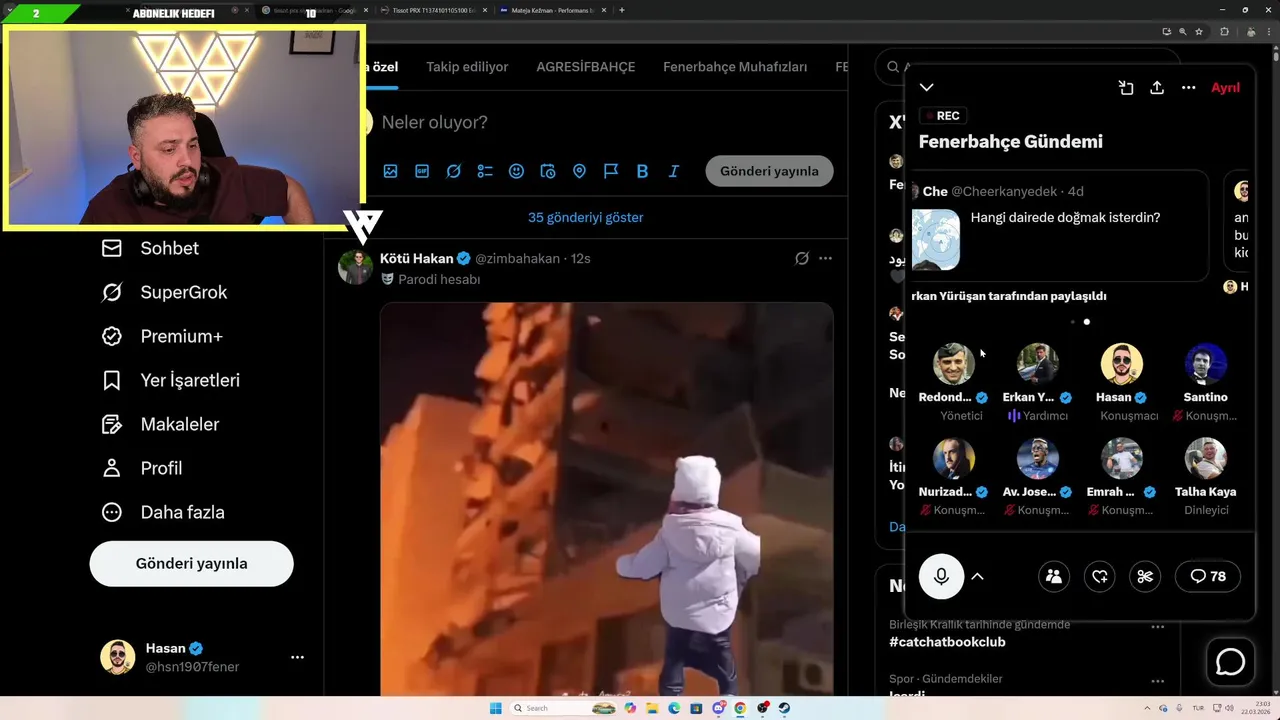Add a poll with the list icon

pos(485,171)
